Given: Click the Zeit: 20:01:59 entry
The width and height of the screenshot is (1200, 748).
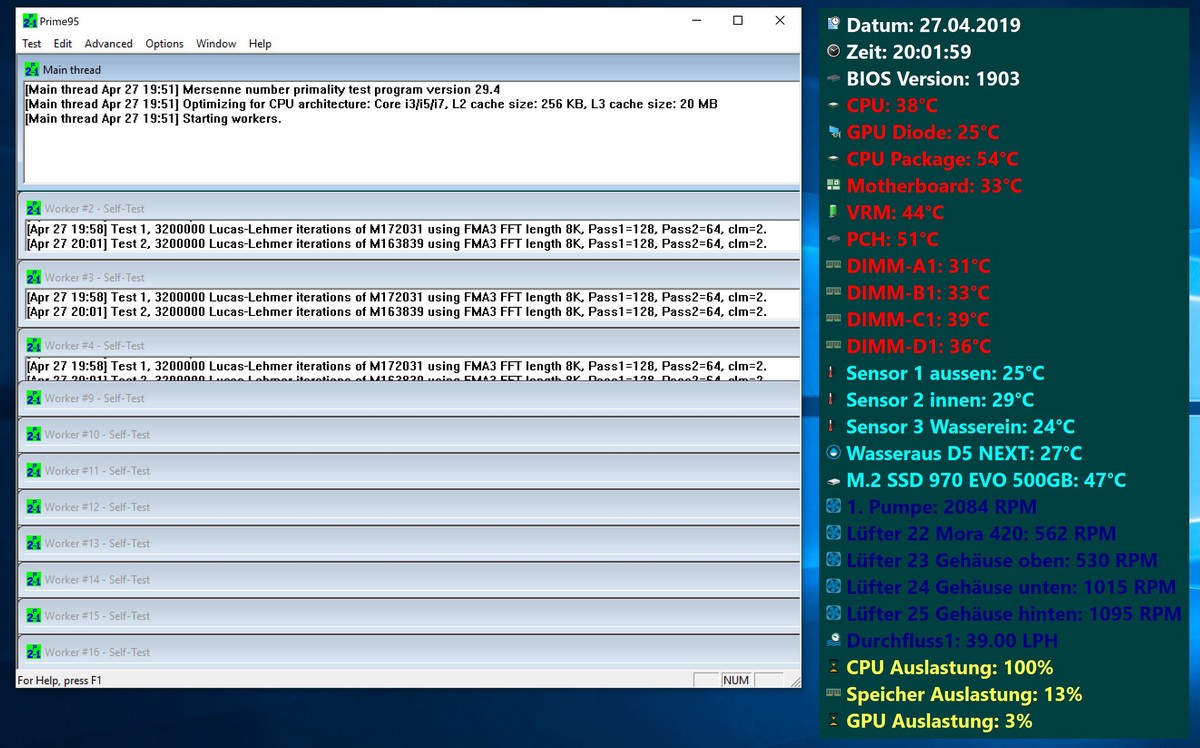Looking at the screenshot, I should [x=909, y=52].
